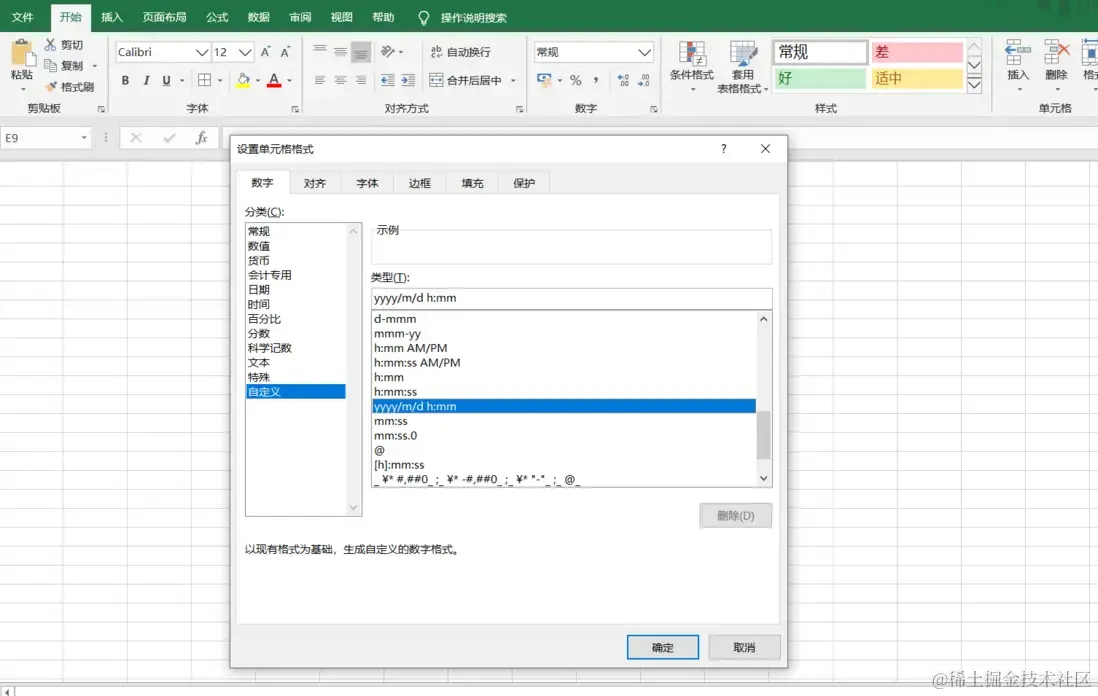Open the 公式 ribbon tab

217,18
